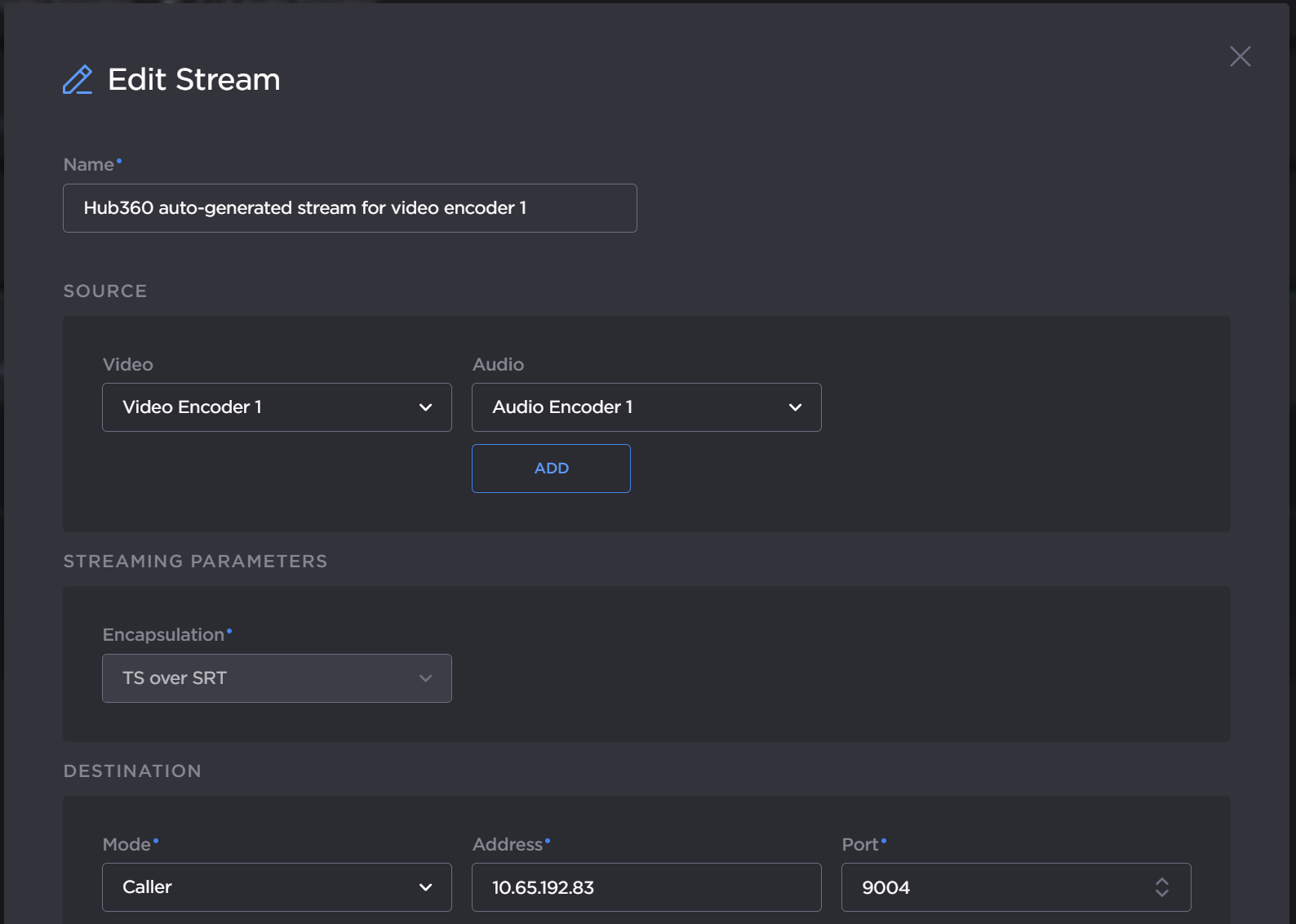
Task: Open the TS over SRT encapsulation dropdown
Action: pyautogui.click(x=277, y=678)
